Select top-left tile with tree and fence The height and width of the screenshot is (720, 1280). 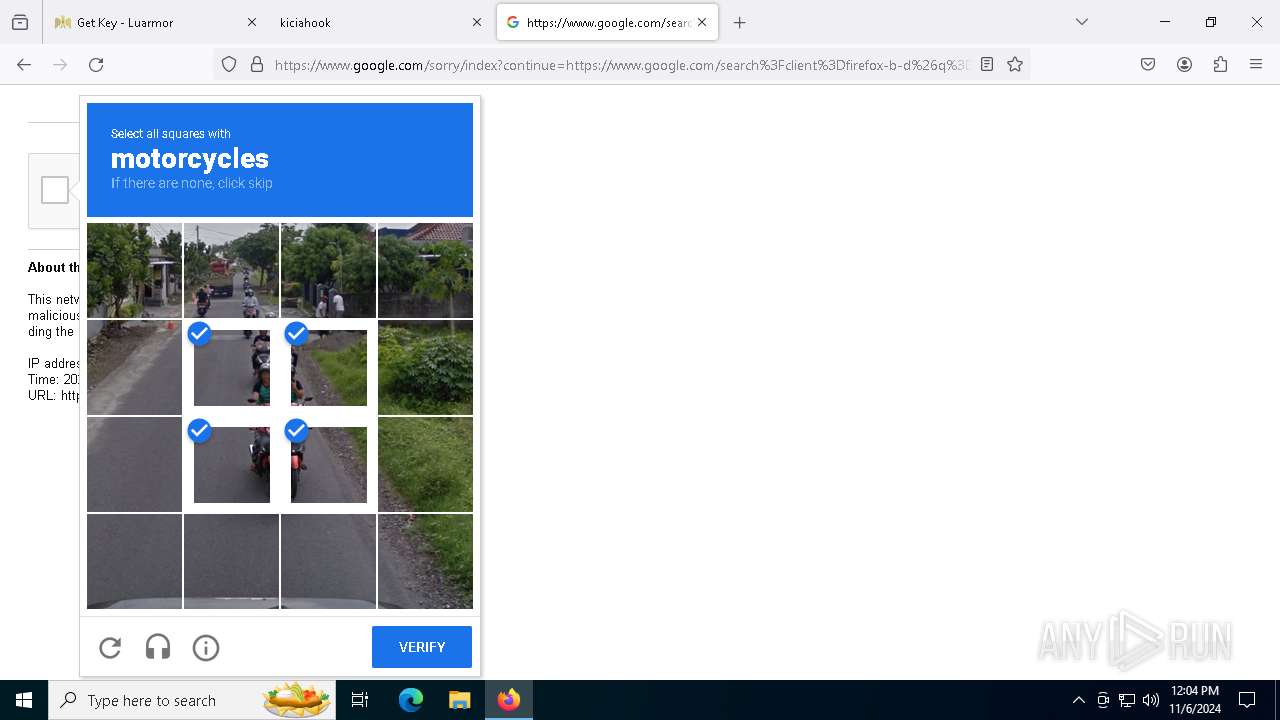[135, 270]
